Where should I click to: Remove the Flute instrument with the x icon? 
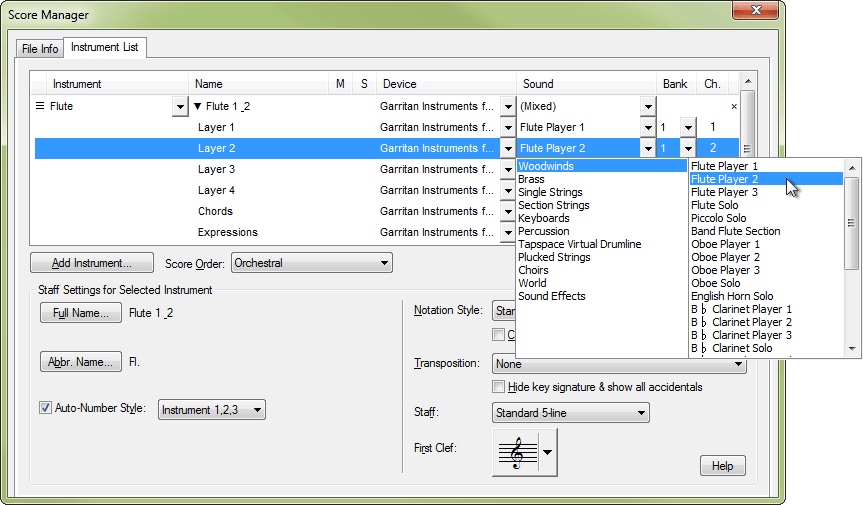click(733, 106)
